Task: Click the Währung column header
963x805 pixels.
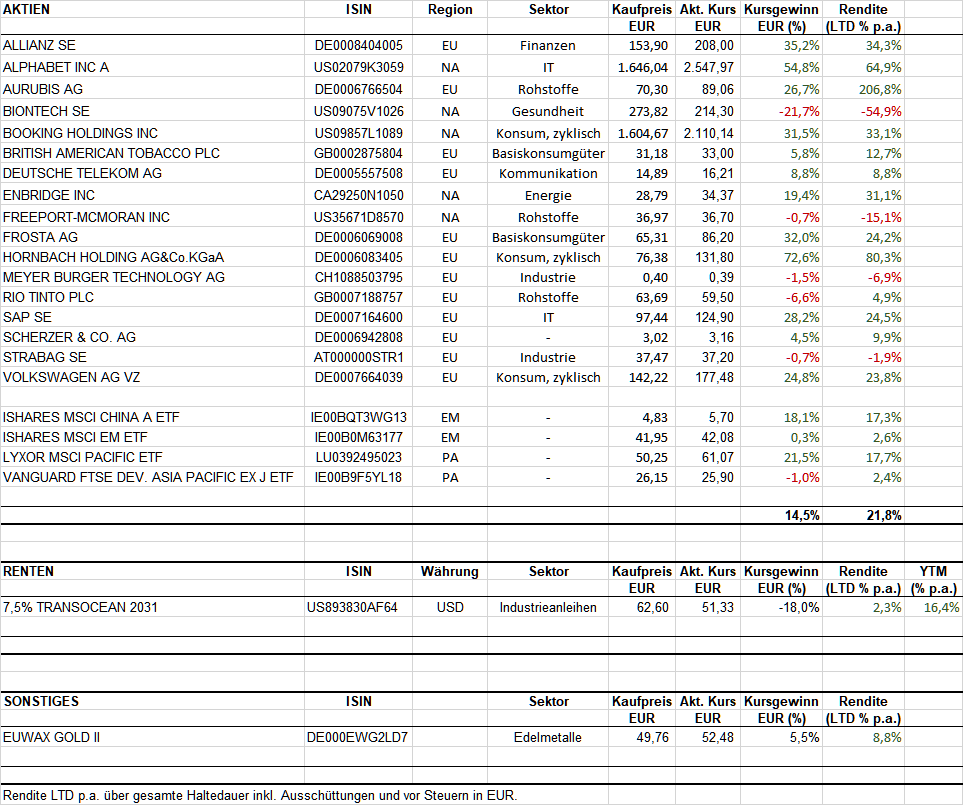Action: tap(450, 571)
